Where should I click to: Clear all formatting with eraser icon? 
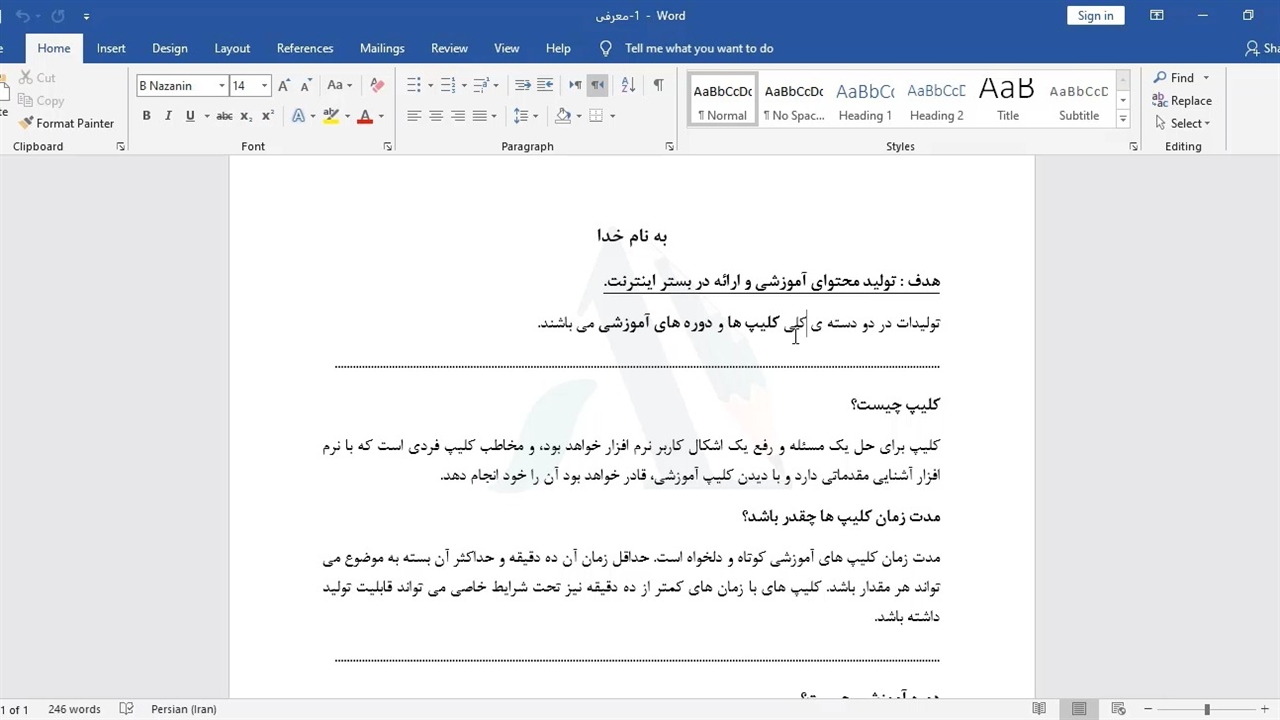pos(377,86)
